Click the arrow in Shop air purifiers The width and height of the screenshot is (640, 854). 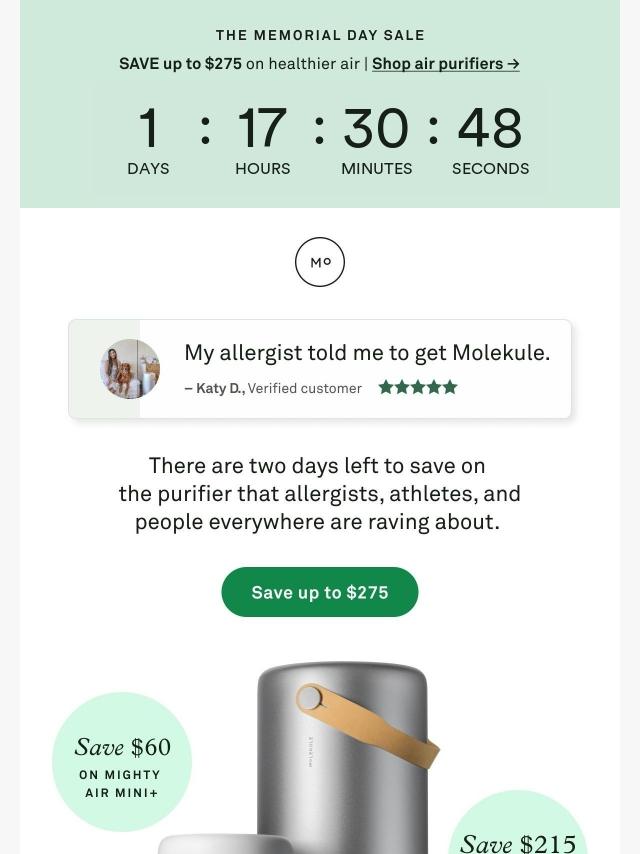(513, 64)
